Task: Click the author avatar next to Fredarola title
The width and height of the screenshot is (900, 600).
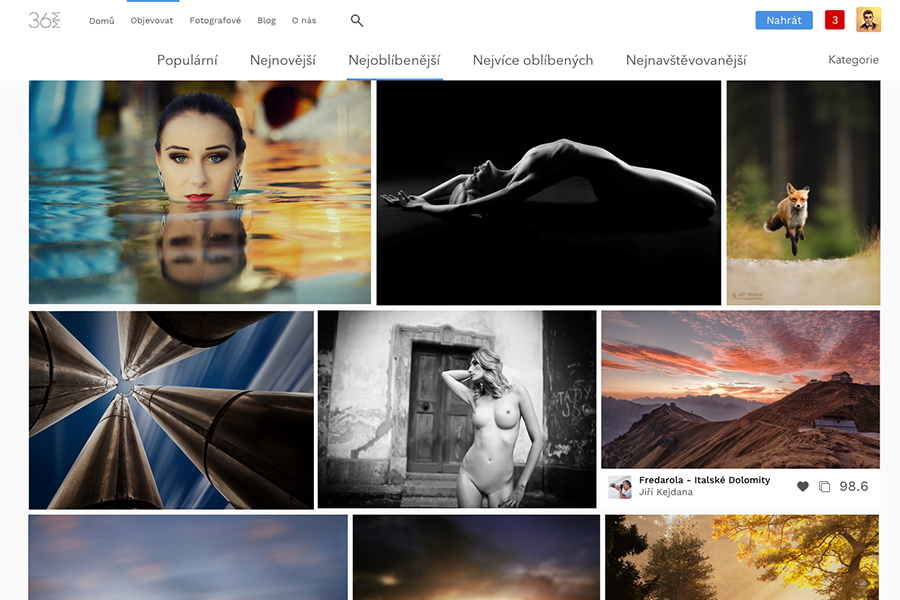Action: click(620, 487)
